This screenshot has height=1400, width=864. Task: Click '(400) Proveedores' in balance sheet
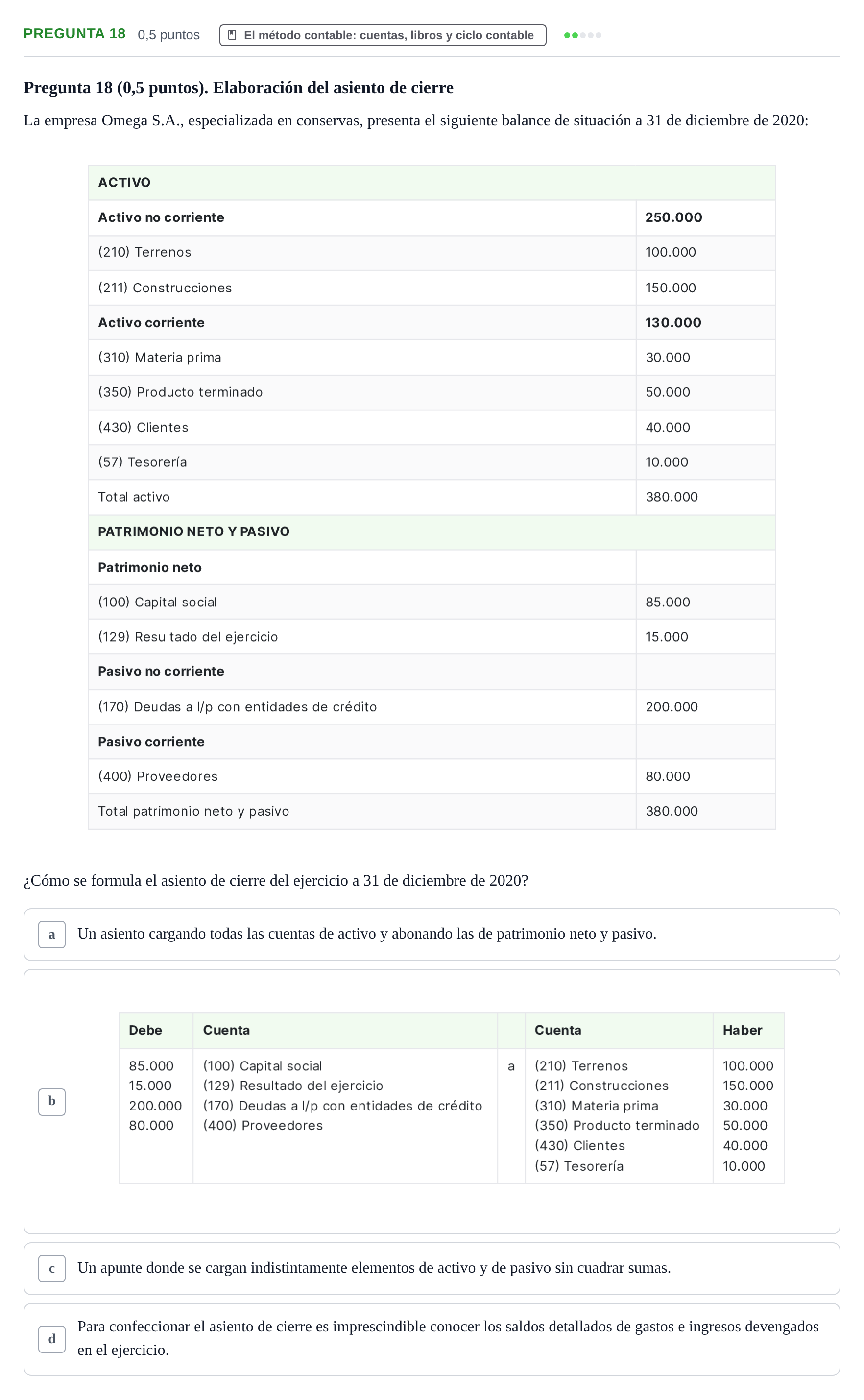[158, 776]
